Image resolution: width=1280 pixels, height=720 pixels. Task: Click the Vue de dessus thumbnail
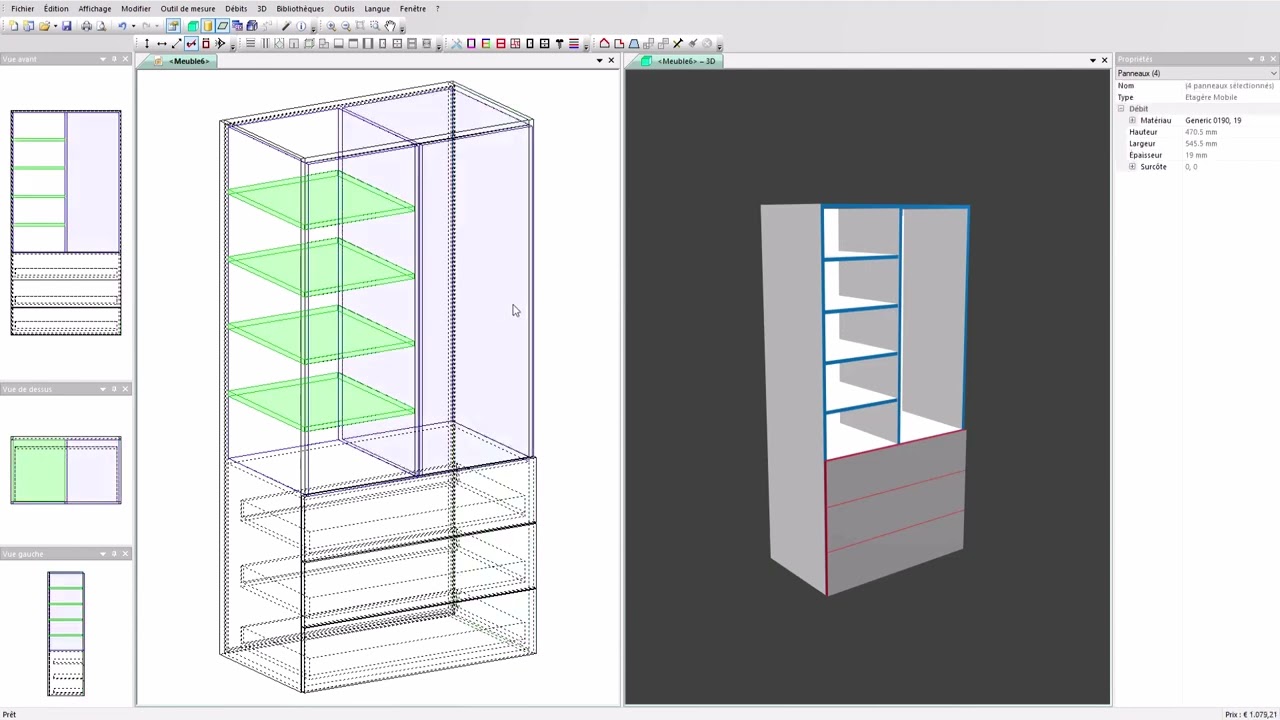66,469
